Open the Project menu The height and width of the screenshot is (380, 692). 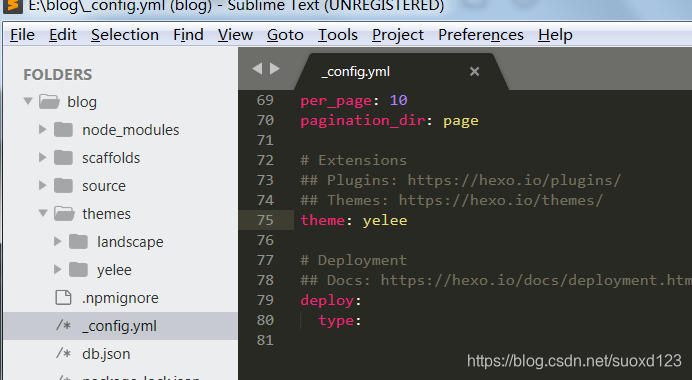tap(398, 34)
